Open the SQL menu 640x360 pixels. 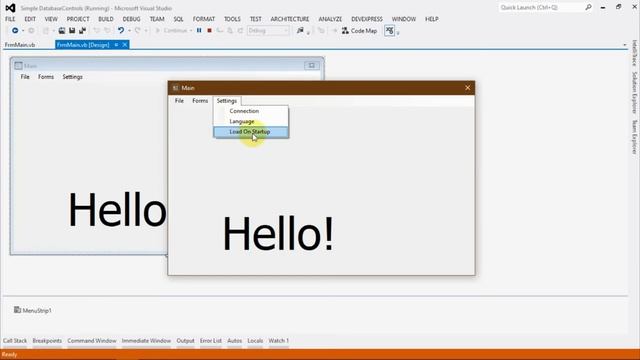point(178,19)
